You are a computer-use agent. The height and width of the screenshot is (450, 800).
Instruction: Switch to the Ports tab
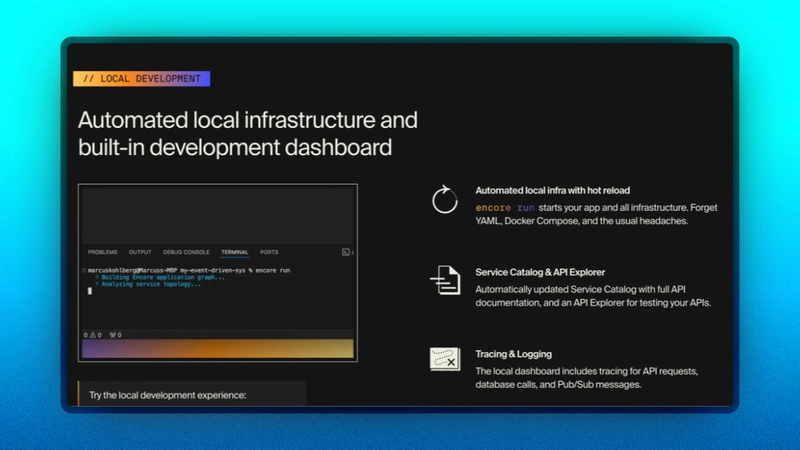point(269,252)
